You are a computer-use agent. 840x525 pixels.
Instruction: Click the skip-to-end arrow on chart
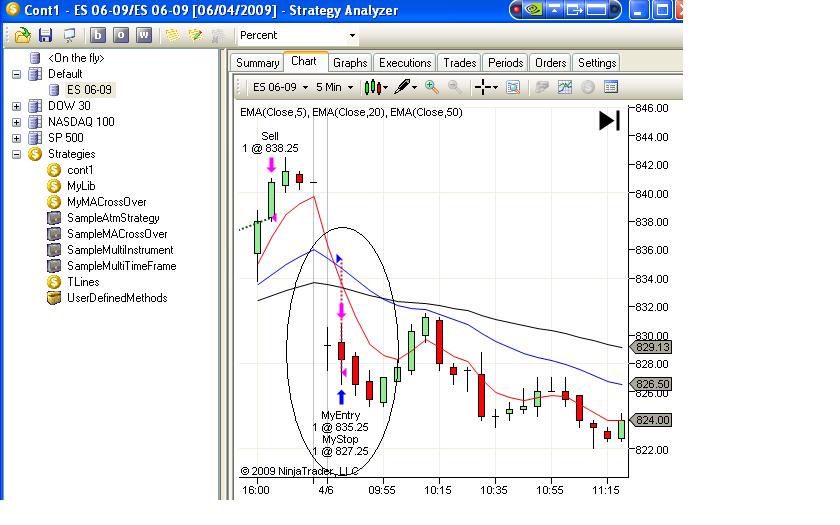point(609,121)
